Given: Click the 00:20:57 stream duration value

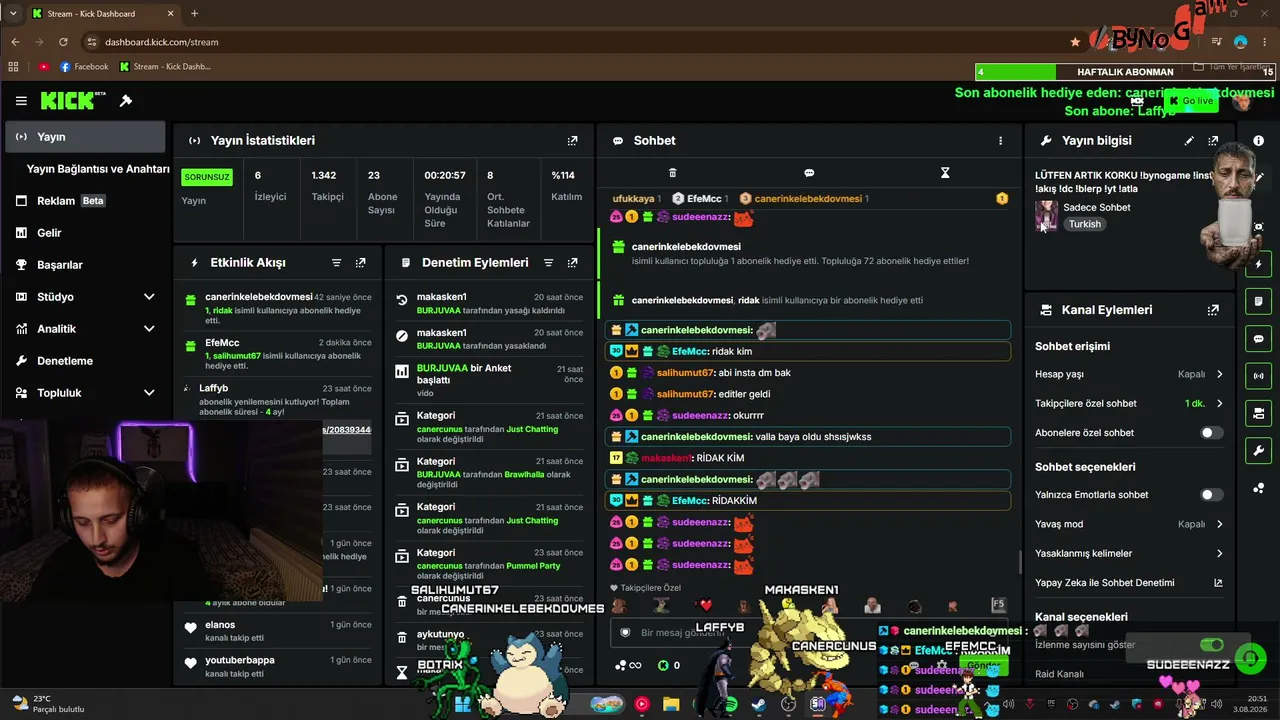Looking at the screenshot, I should point(444,175).
